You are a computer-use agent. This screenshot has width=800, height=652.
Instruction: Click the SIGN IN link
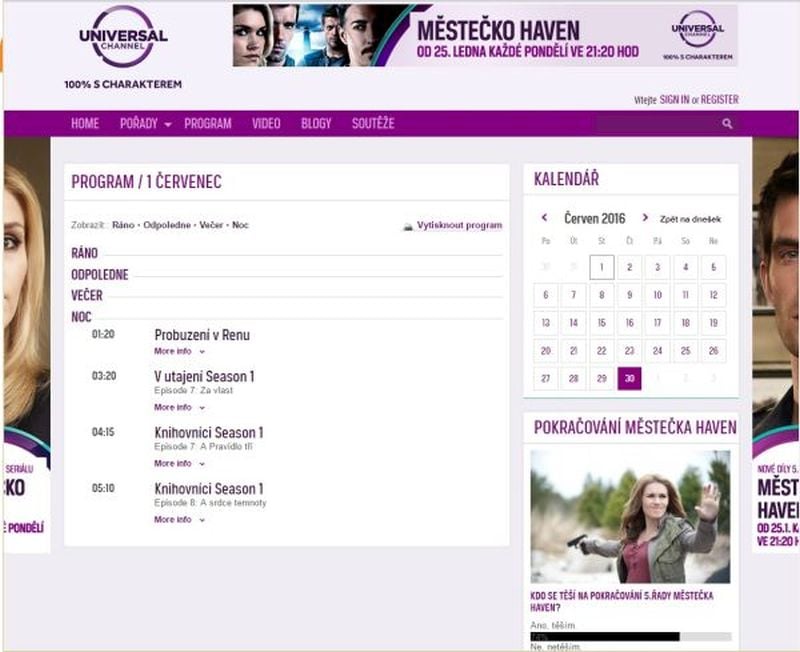(x=674, y=99)
